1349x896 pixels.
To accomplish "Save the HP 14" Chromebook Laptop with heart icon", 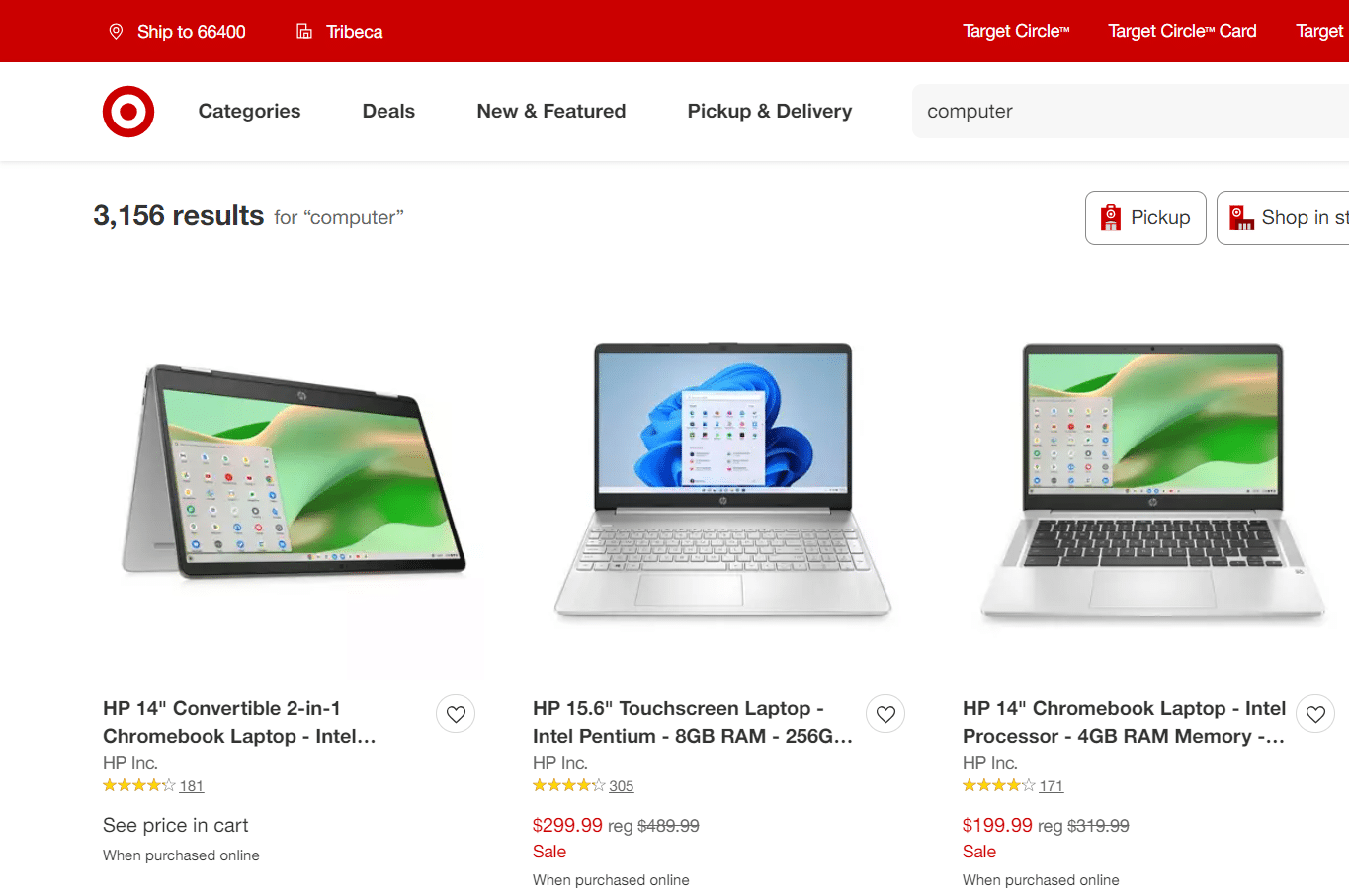I will pos(1315,714).
